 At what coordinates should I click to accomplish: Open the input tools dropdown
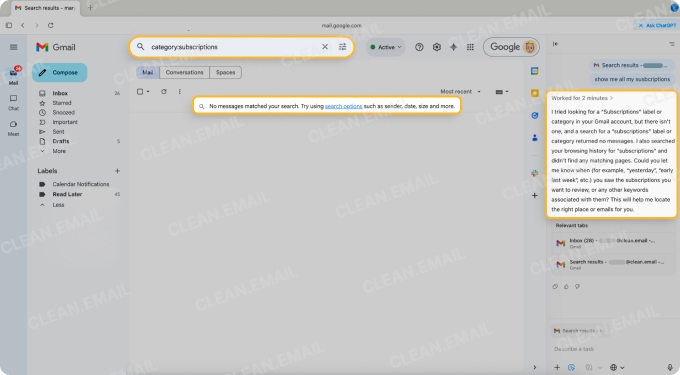pyautogui.click(x=502, y=91)
